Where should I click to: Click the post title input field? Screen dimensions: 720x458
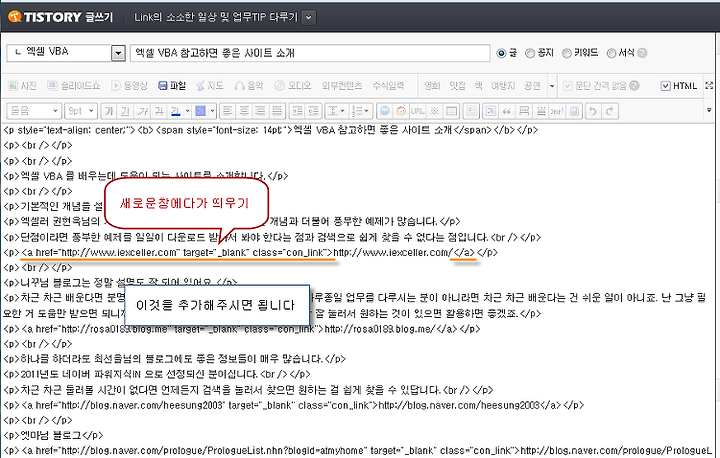click(x=310, y=53)
